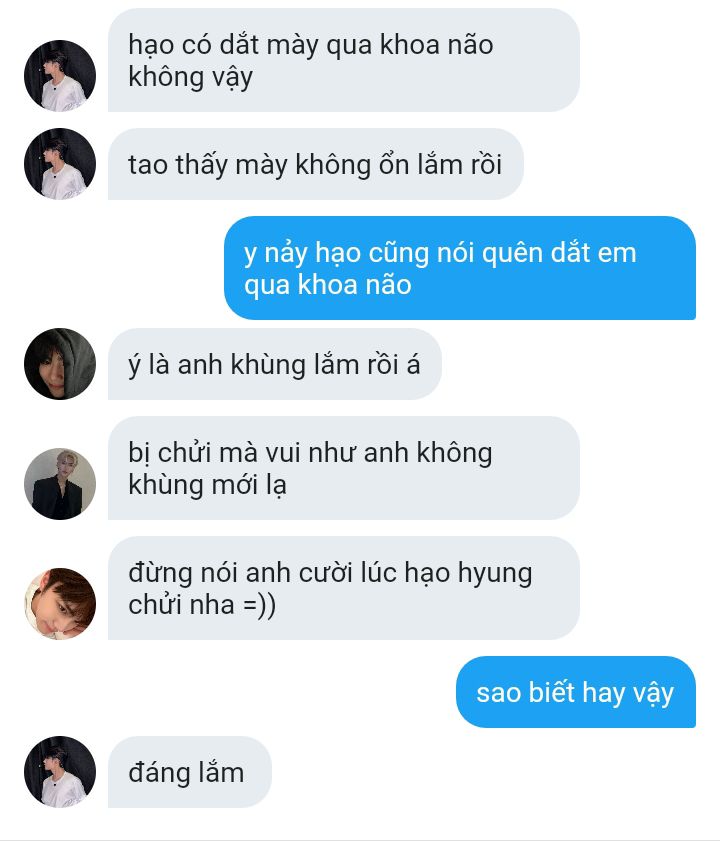Click avatar next to "tao thấy mày không ổn"
Image resolution: width=720 pixels, height=841 pixels.
click(60, 164)
